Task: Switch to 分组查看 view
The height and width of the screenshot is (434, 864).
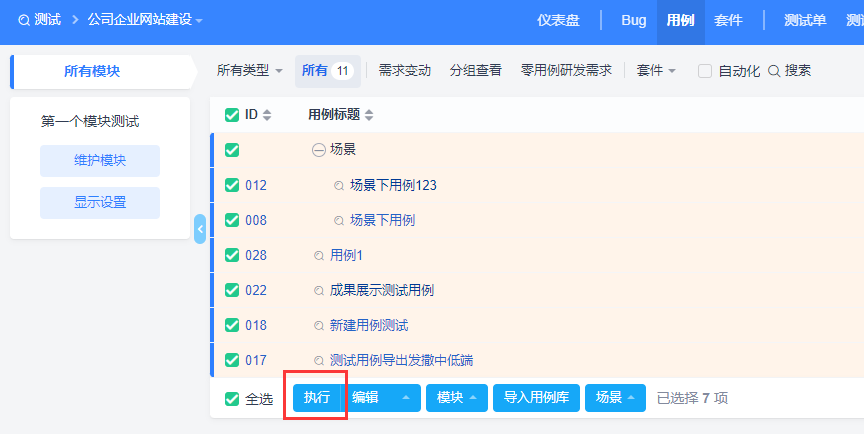Action: pyautogui.click(x=476, y=70)
